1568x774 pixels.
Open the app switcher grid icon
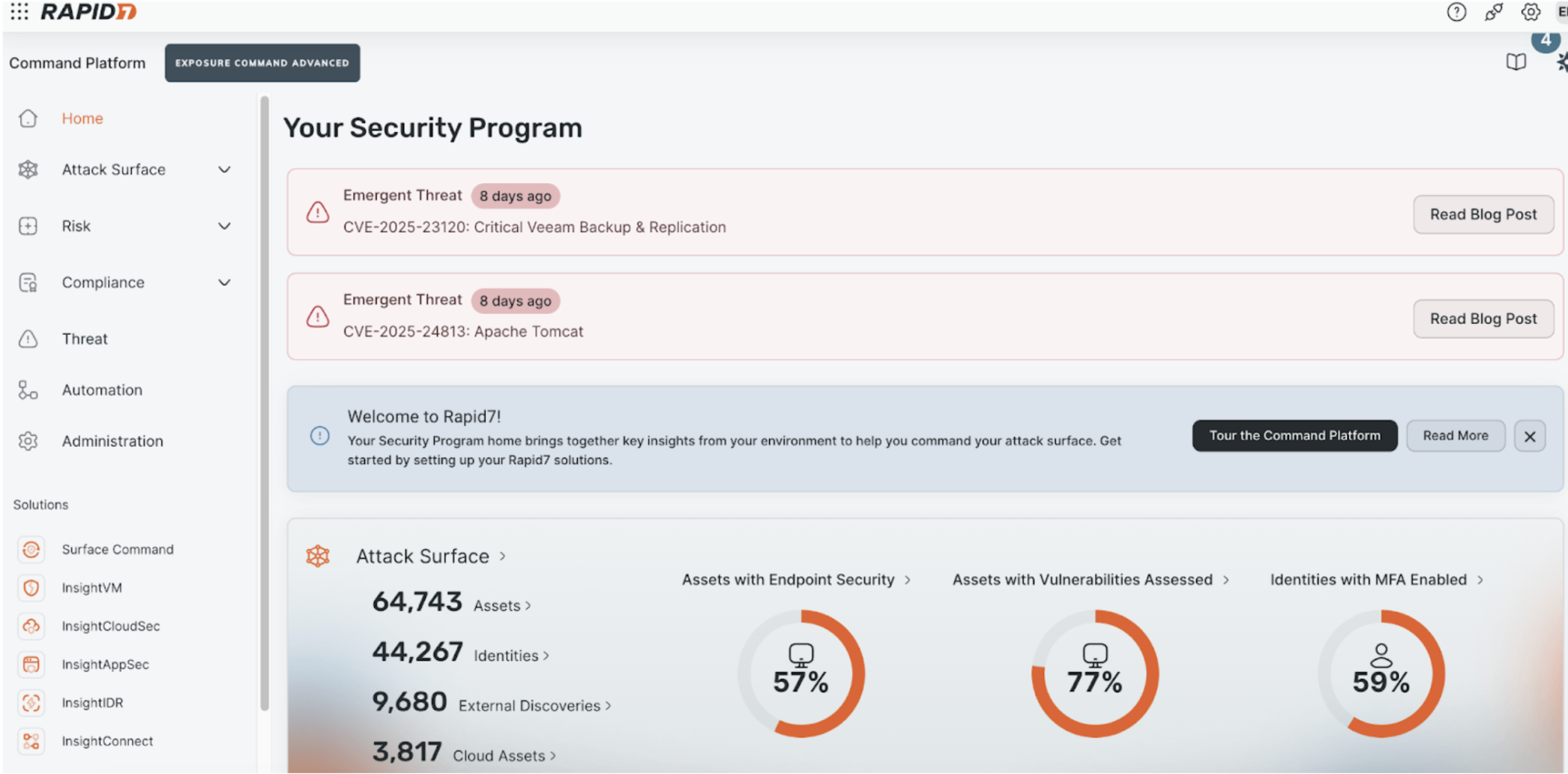click(19, 12)
